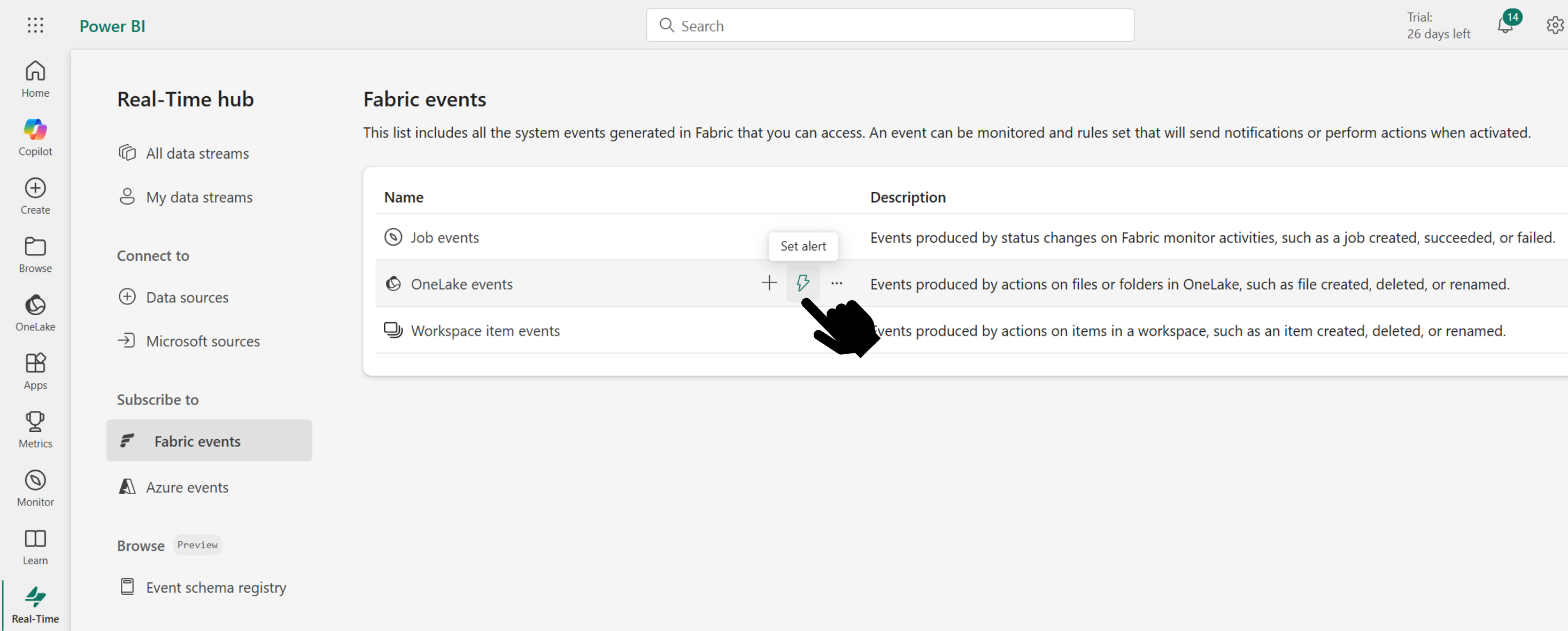
Task: Open Event schema registry
Action: (202, 587)
